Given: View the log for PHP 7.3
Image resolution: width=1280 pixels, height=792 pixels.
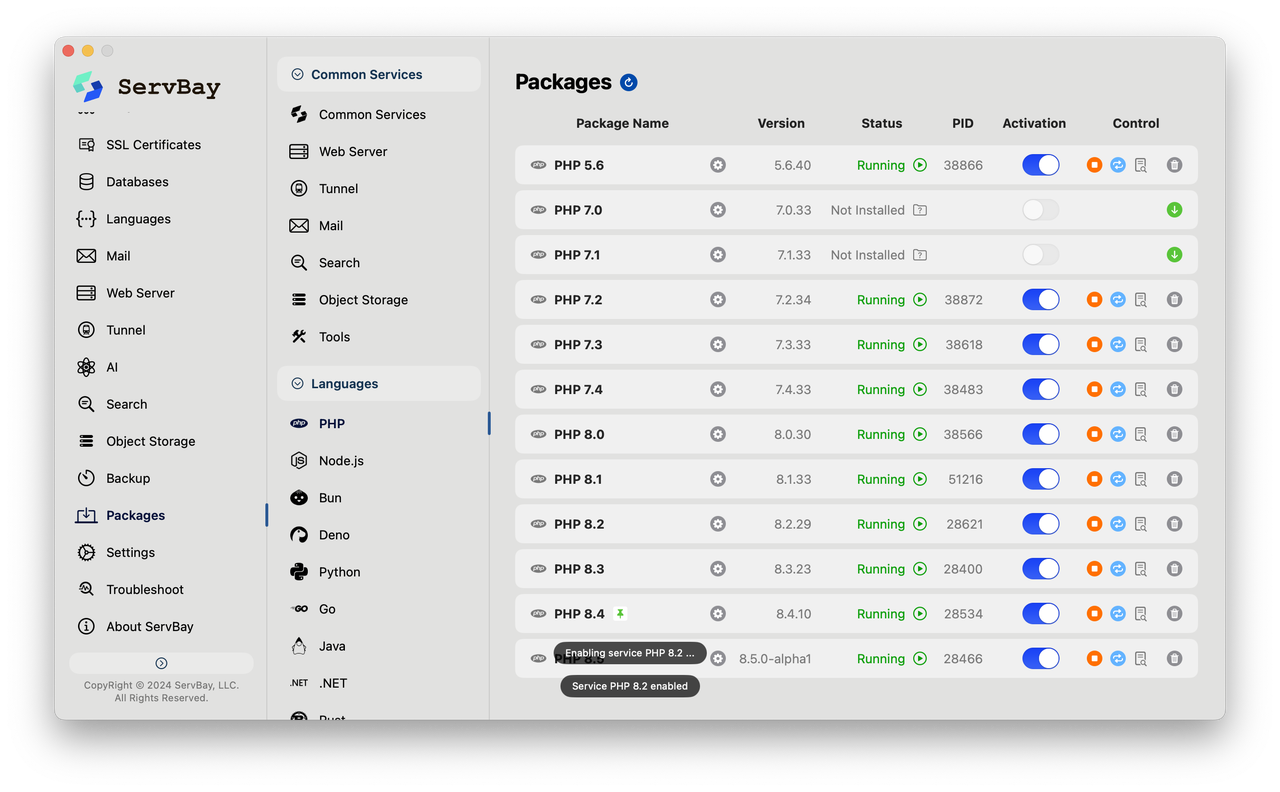Looking at the screenshot, I should point(1141,345).
